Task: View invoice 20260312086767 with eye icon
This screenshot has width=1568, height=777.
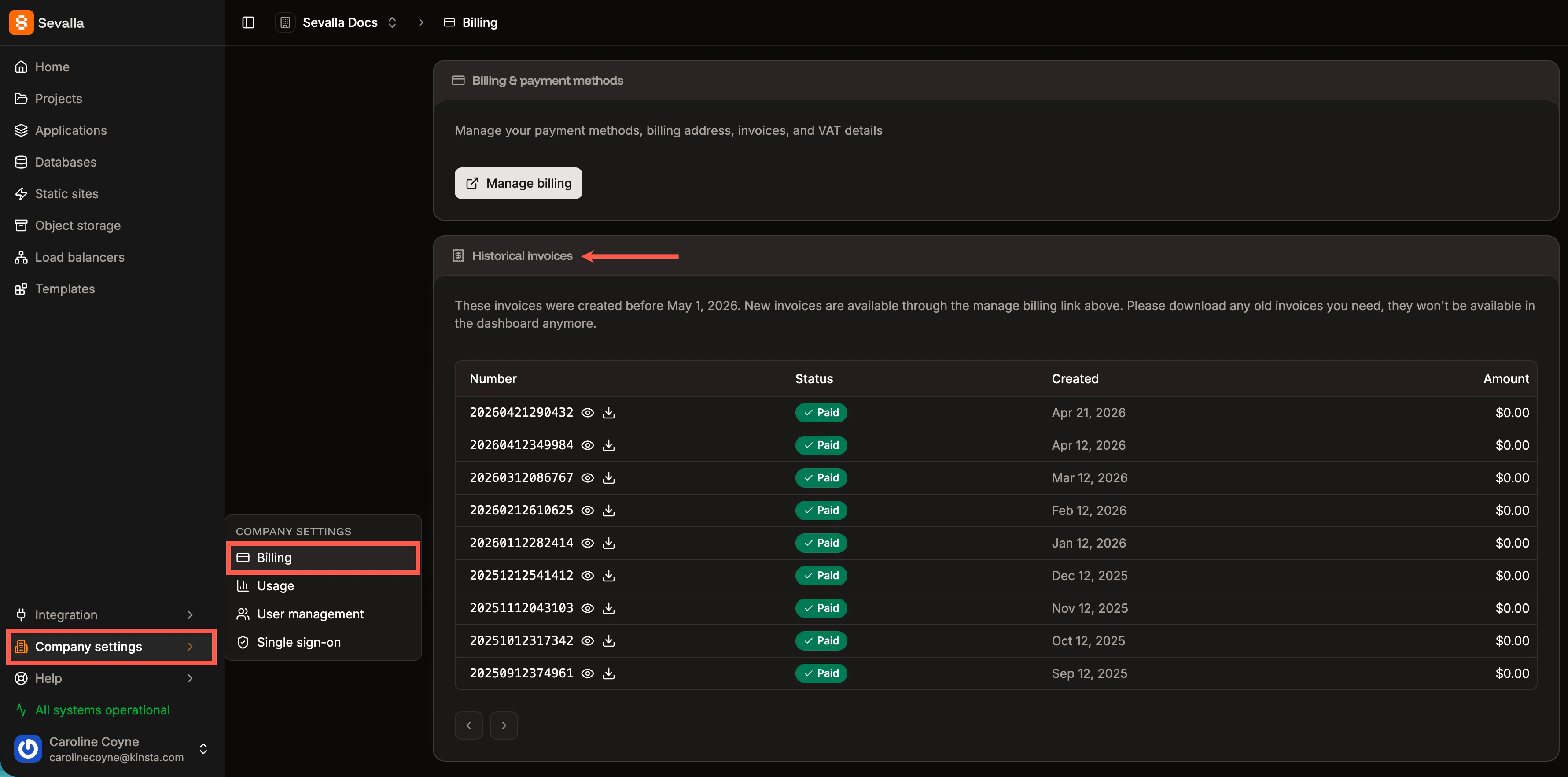Action: [x=587, y=478]
